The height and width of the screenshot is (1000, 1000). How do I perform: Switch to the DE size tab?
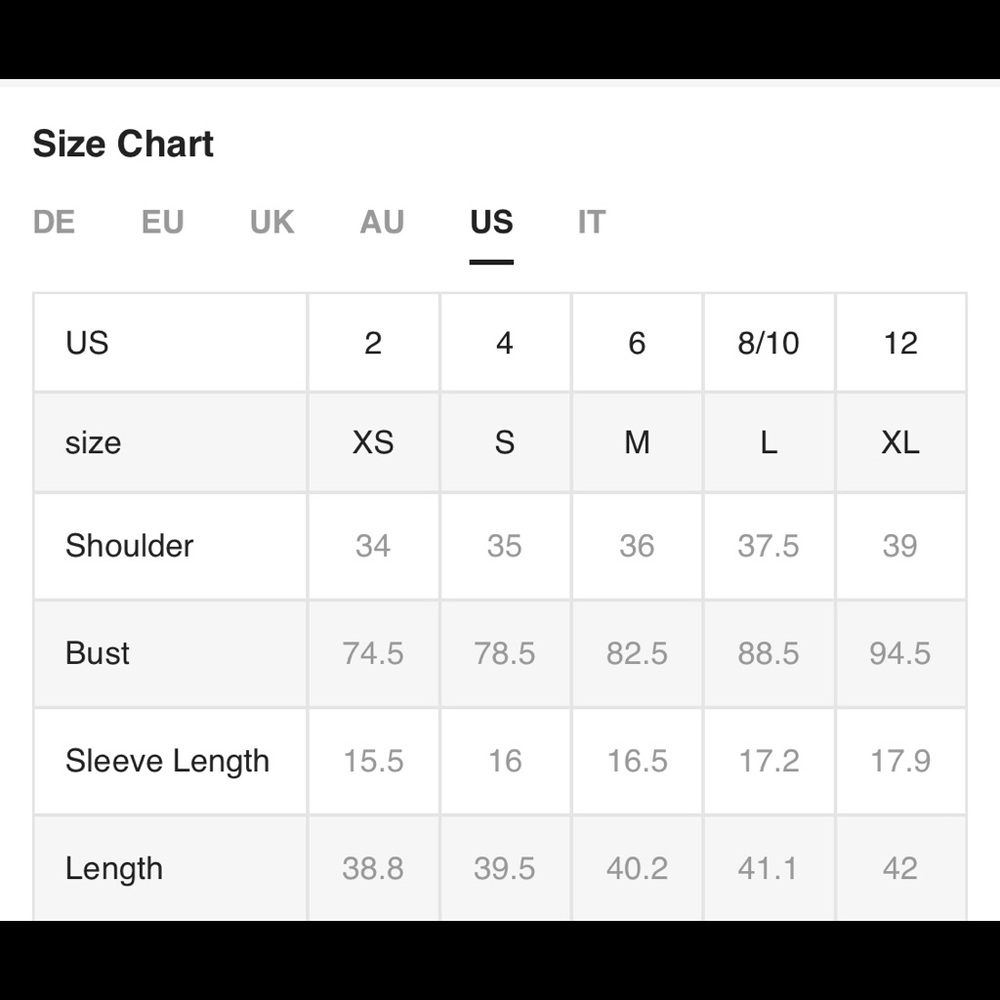(x=54, y=222)
